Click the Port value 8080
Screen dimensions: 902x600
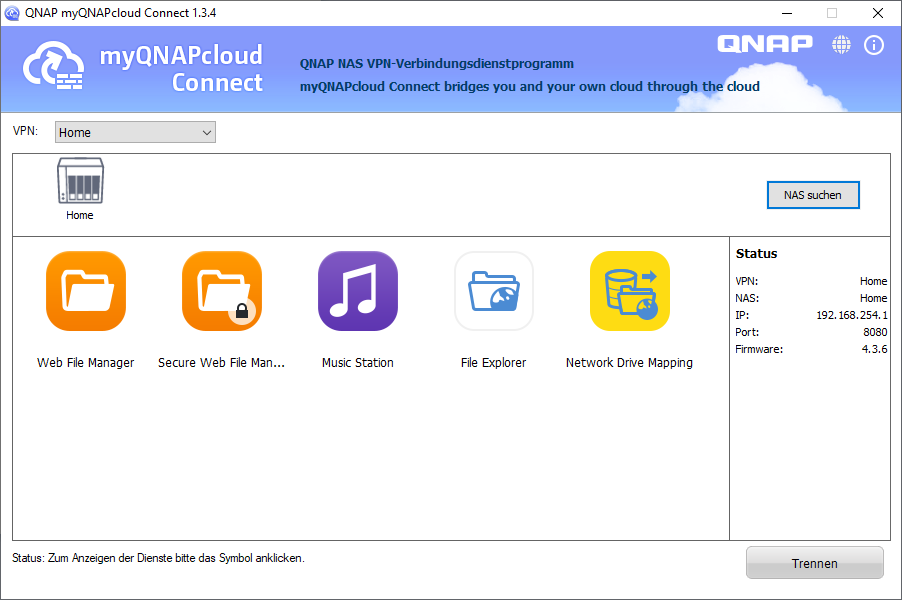[875, 332]
